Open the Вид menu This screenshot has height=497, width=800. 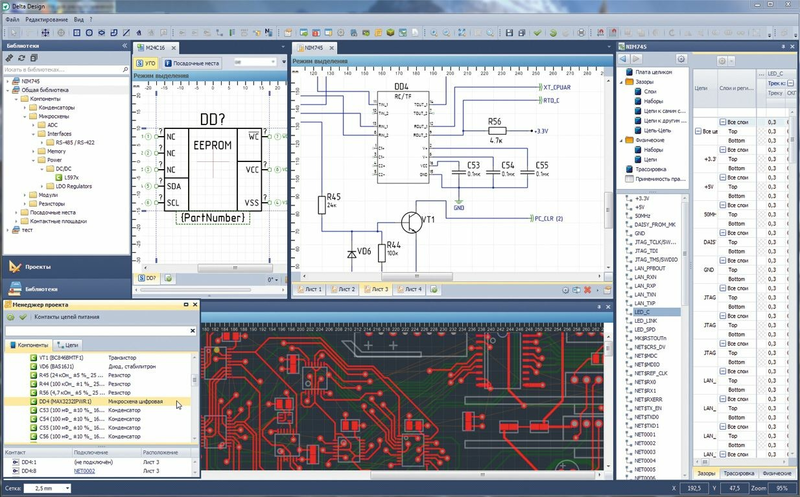point(79,19)
